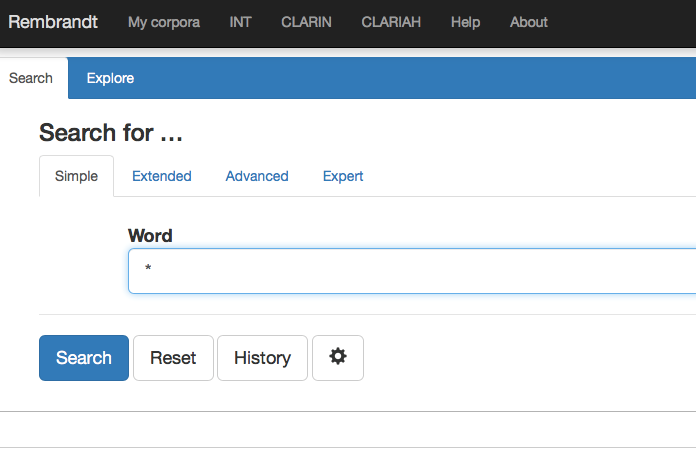Open the Help page
The height and width of the screenshot is (454, 696).
[465, 22]
